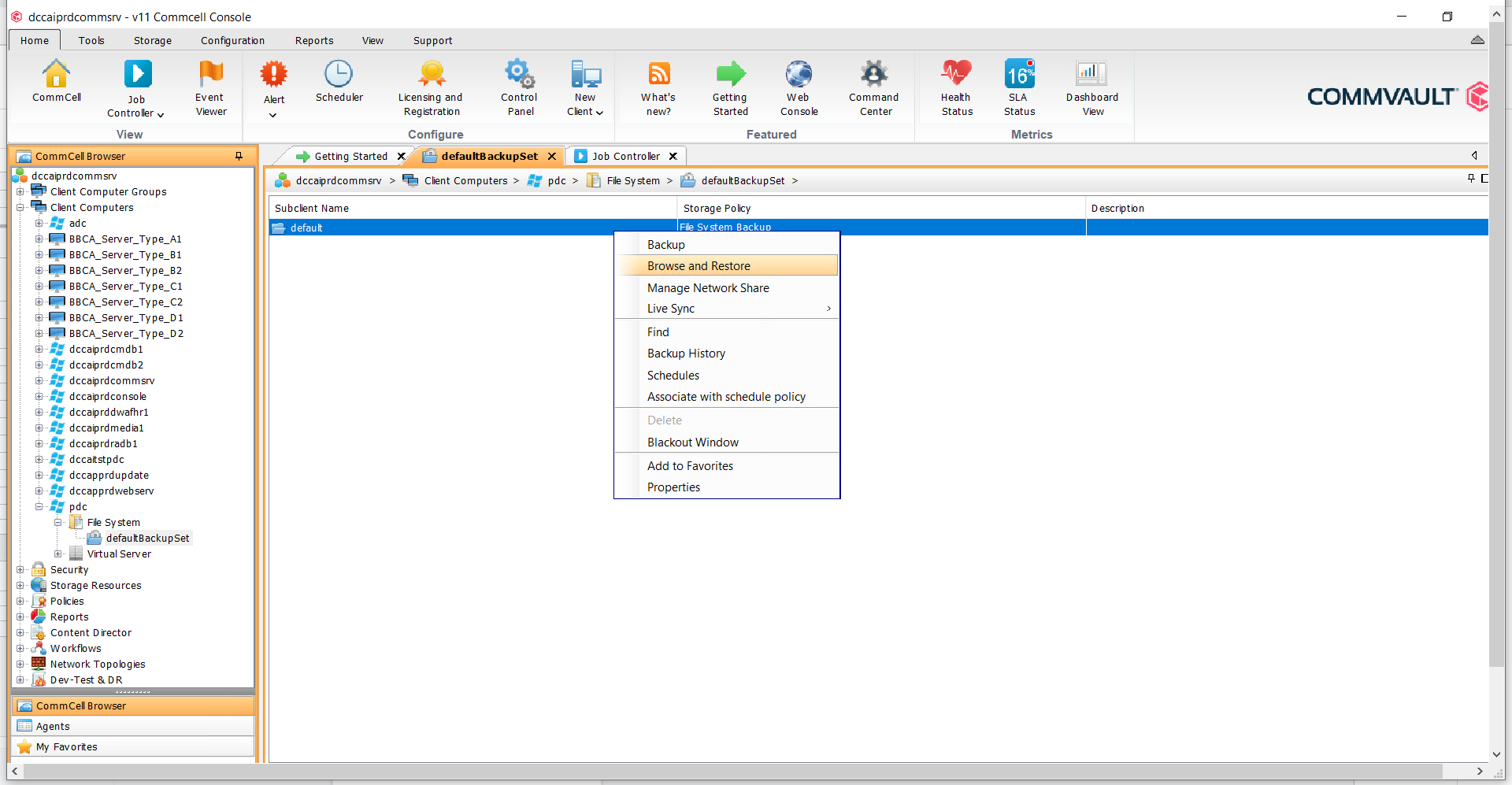Select the Content Director tree node
Viewport: 1512px width, 785px height.
(91, 632)
